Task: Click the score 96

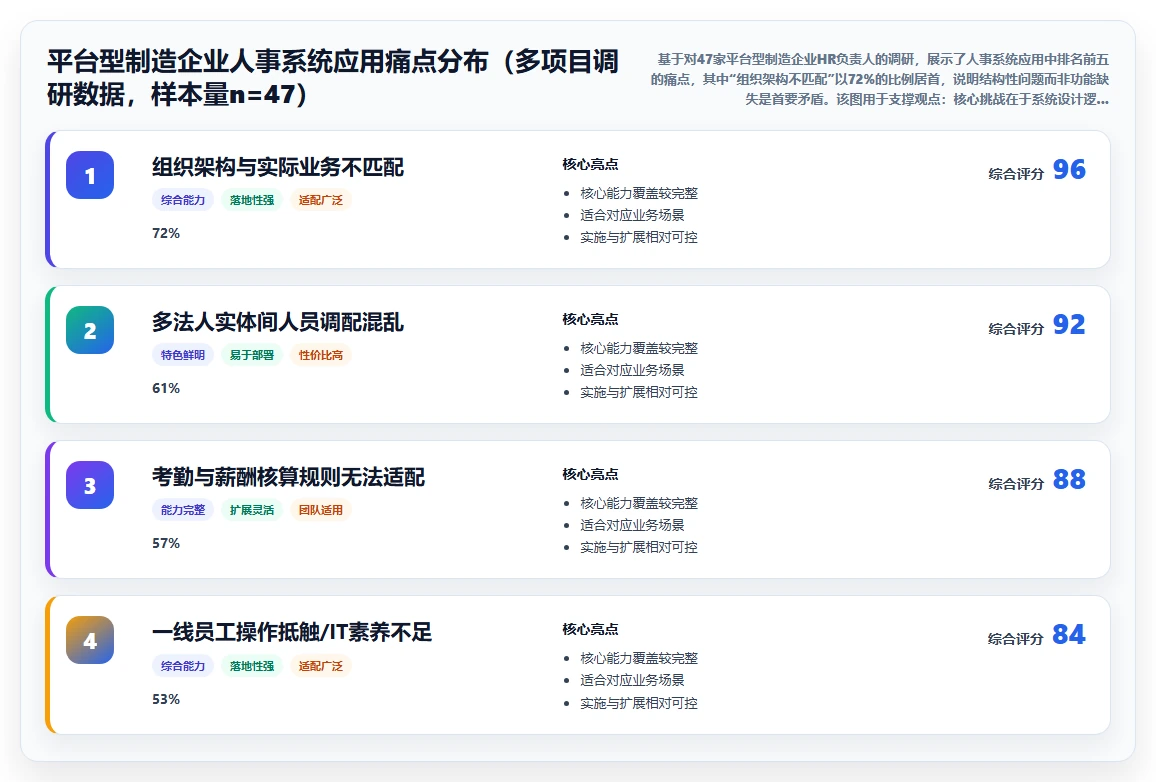Action: coord(1069,170)
